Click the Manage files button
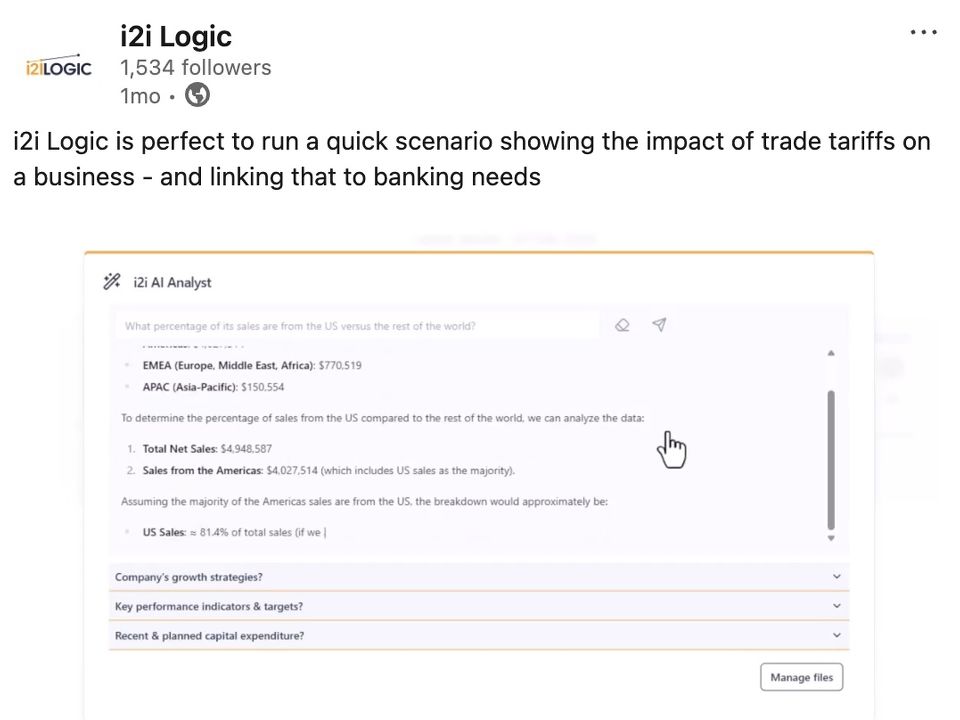Image resolution: width=960 pixels, height=720 pixels. tap(801, 677)
